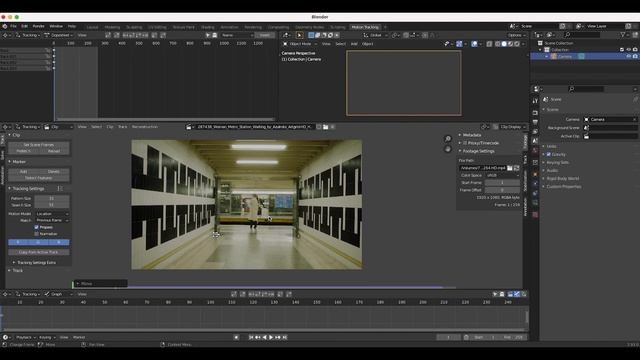This screenshot has height=360, width=640.
Task: Click the Prefetch button in Clip panel
Action: tap(24, 151)
